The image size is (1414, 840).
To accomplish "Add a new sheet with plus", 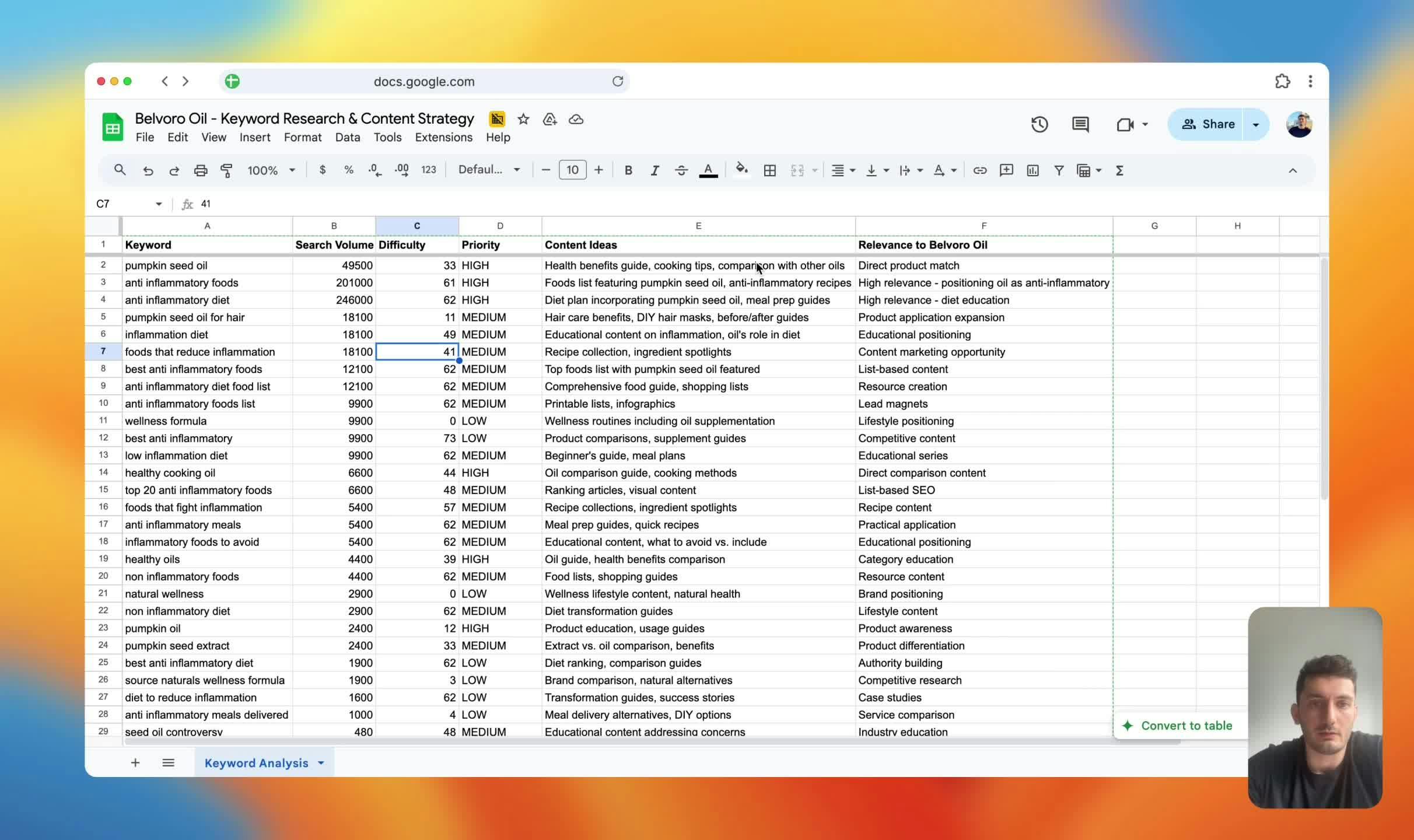I will coord(135,762).
